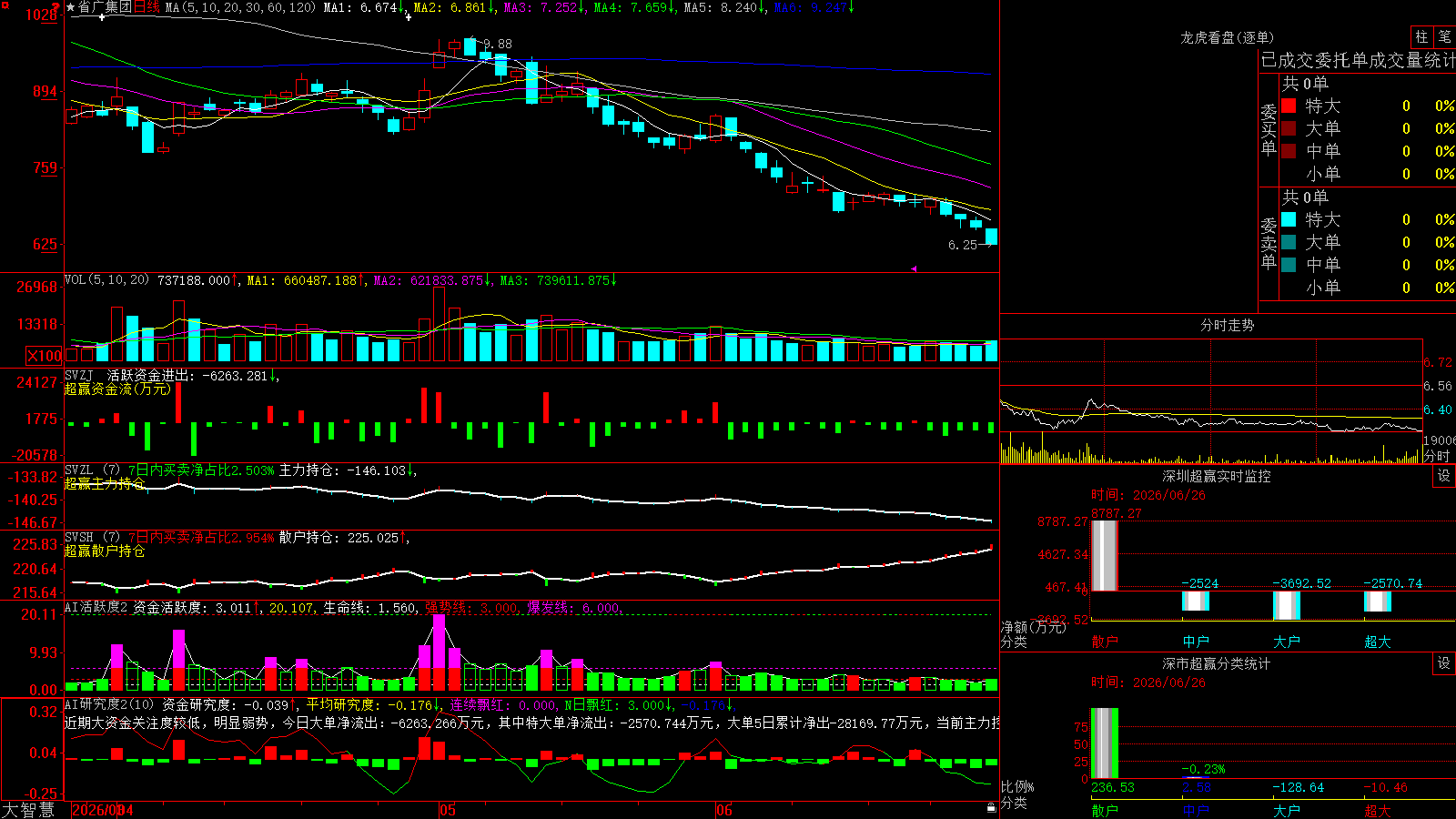Viewport: 1456px width, 819px height.
Task: Select the 深圳超赢实时监控 panel title
Action: [x=1217, y=476]
